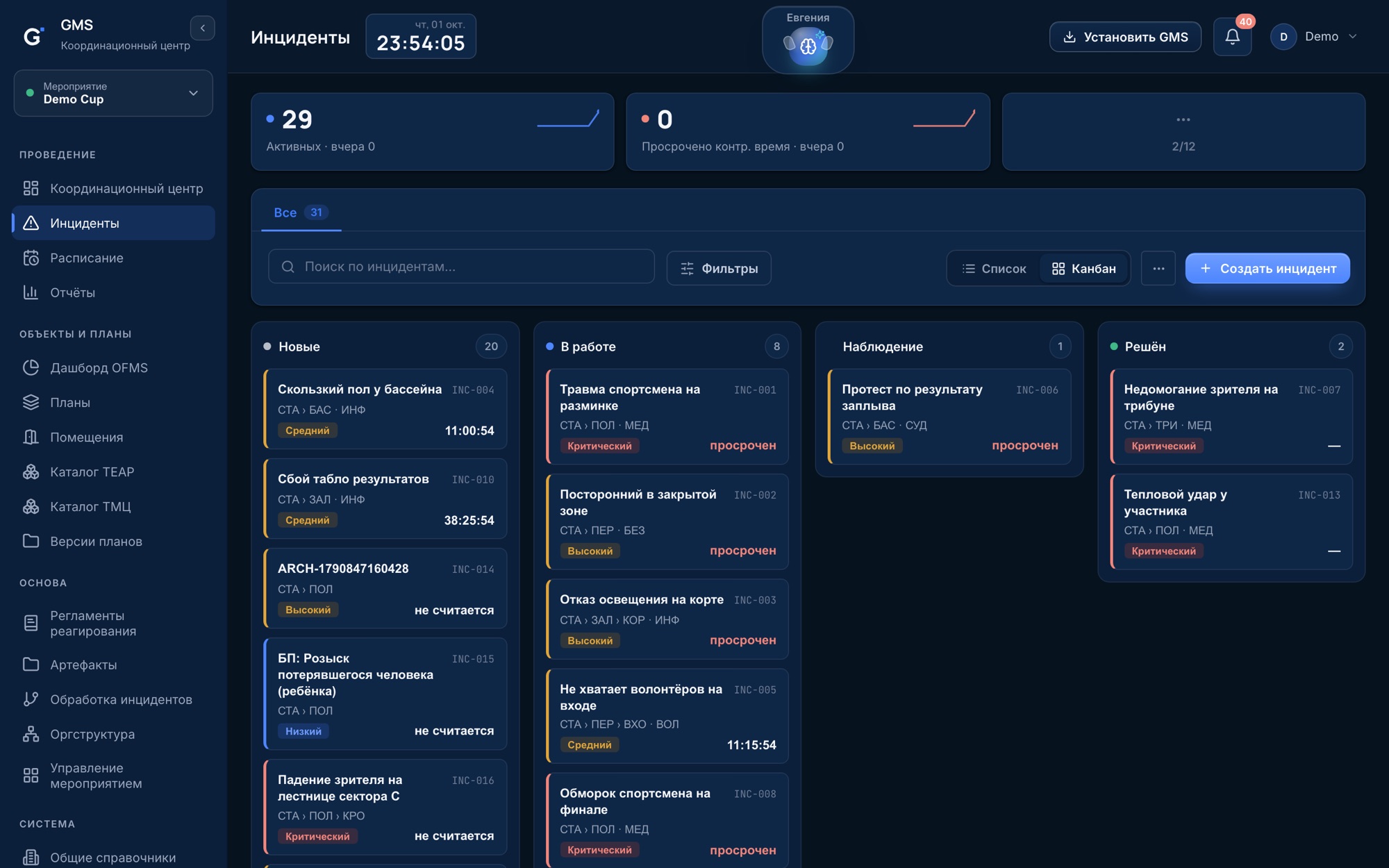Open the Оргструктура hierarchy icon
The width and height of the screenshot is (1389, 868).
tap(31, 734)
